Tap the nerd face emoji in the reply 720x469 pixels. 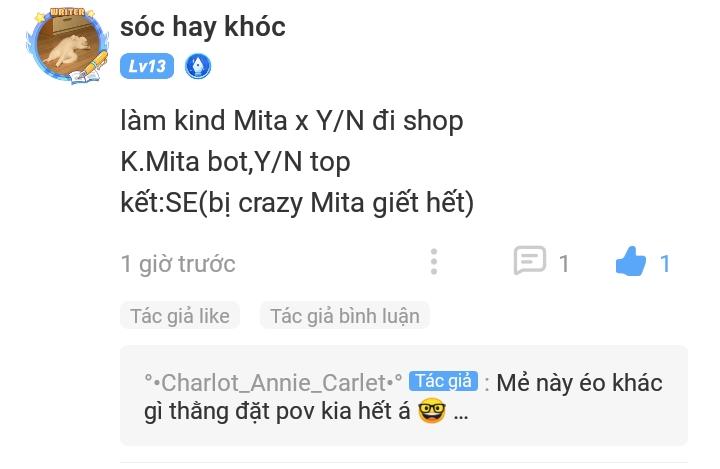point(432,411)
